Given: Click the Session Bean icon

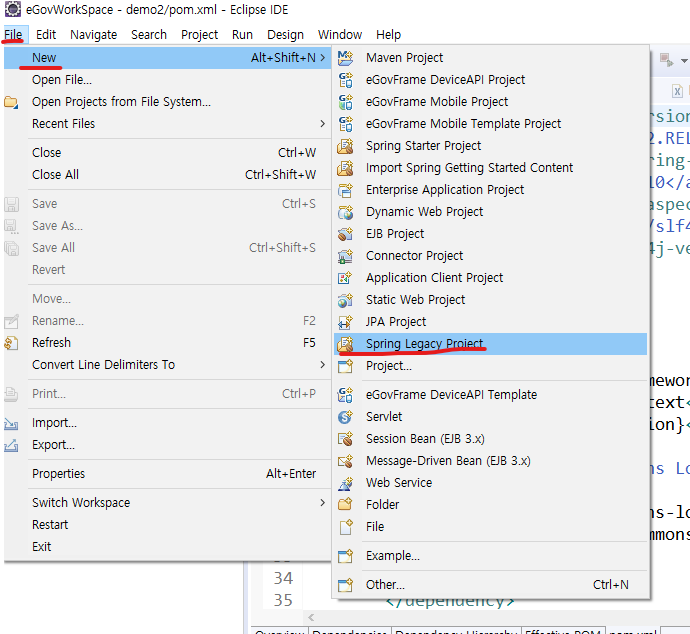Looking at the screenshot, I should 345,439.
